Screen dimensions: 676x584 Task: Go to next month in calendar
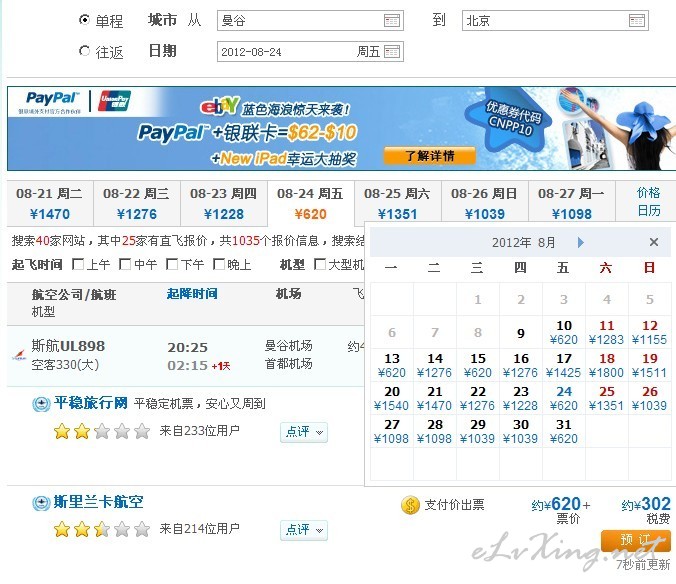[x=580, y=242]
